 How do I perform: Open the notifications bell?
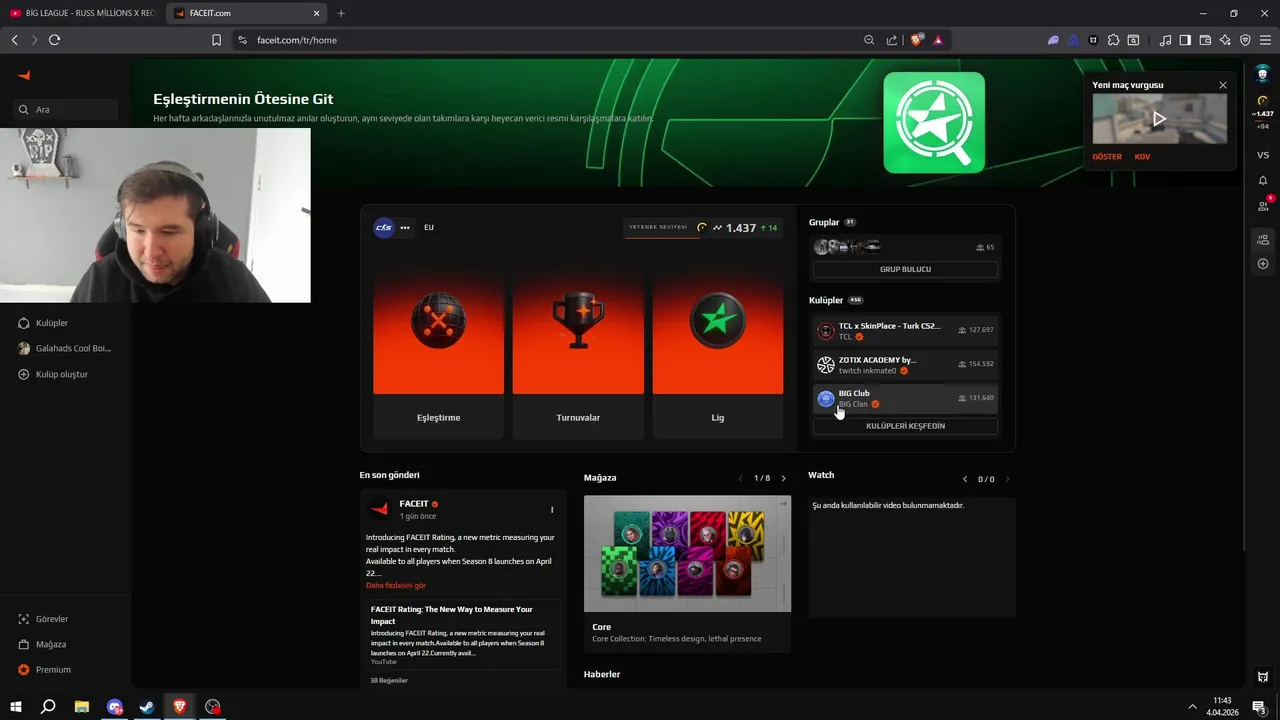tap(1263, 181)
